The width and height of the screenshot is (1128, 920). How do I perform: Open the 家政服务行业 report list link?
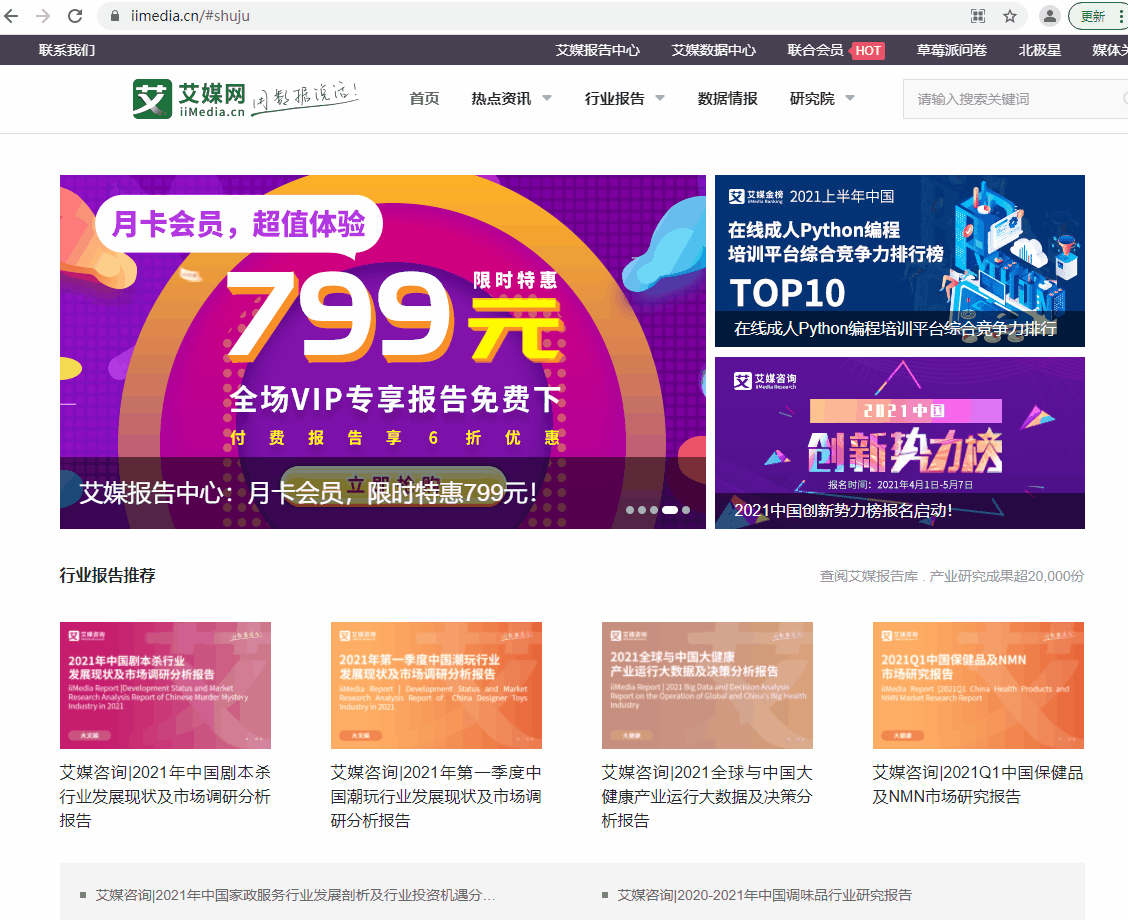pyautogui.click(x=295, y=895)
